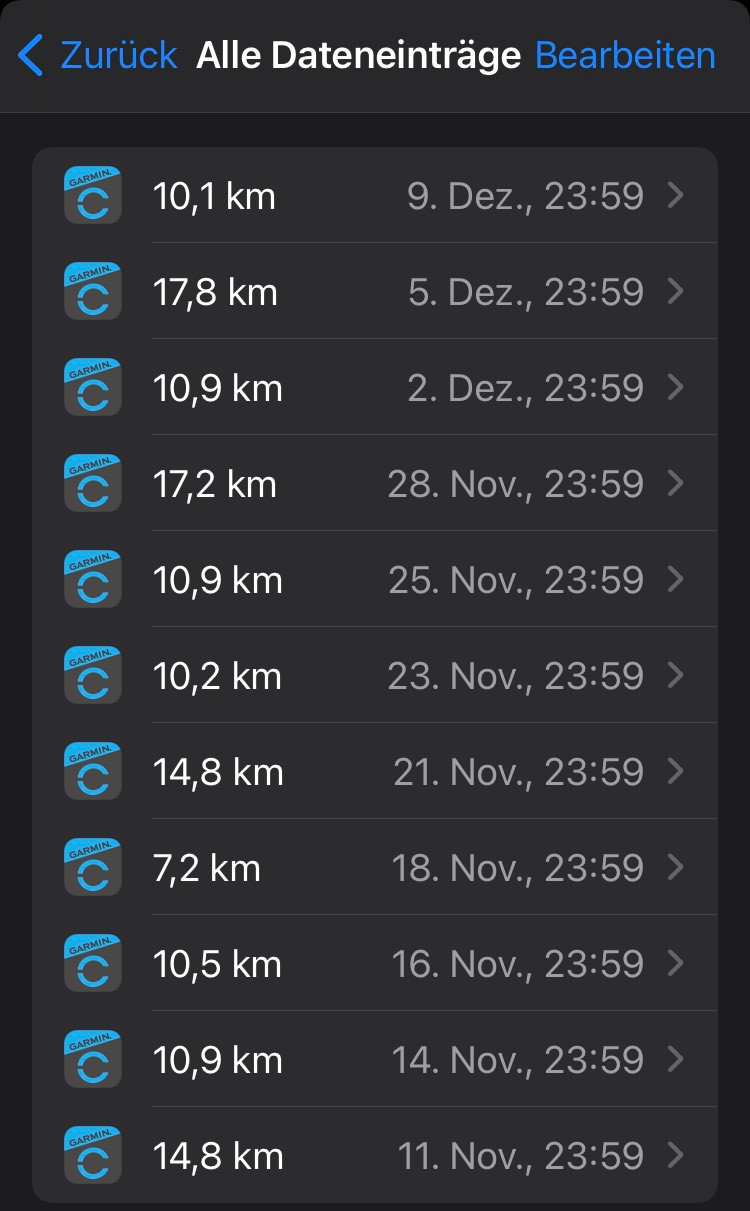
Task: Tap the 14,8 km value of 21. Nov.
Action: point(218,772)
